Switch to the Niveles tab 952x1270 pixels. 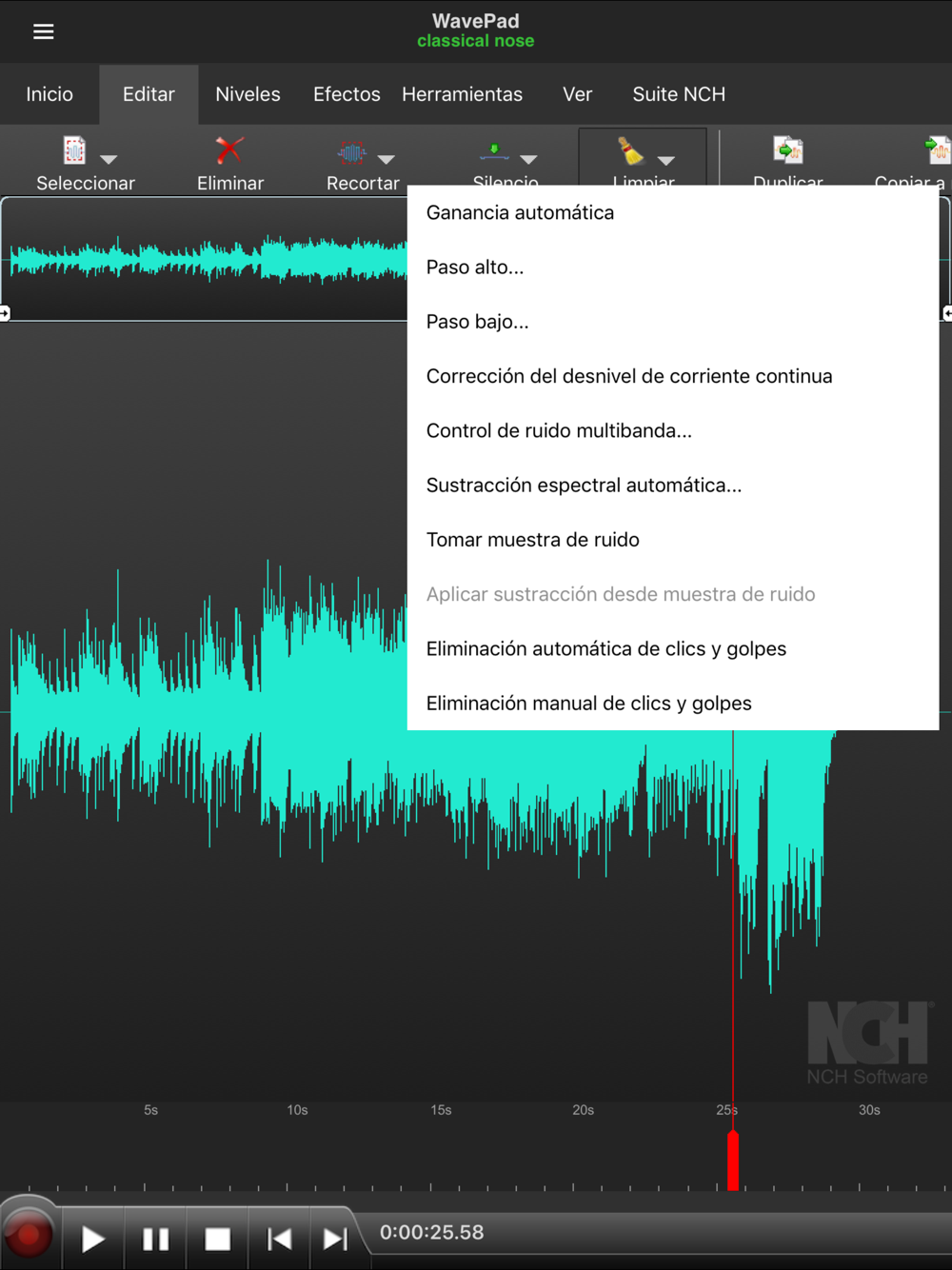coord(248,94)
